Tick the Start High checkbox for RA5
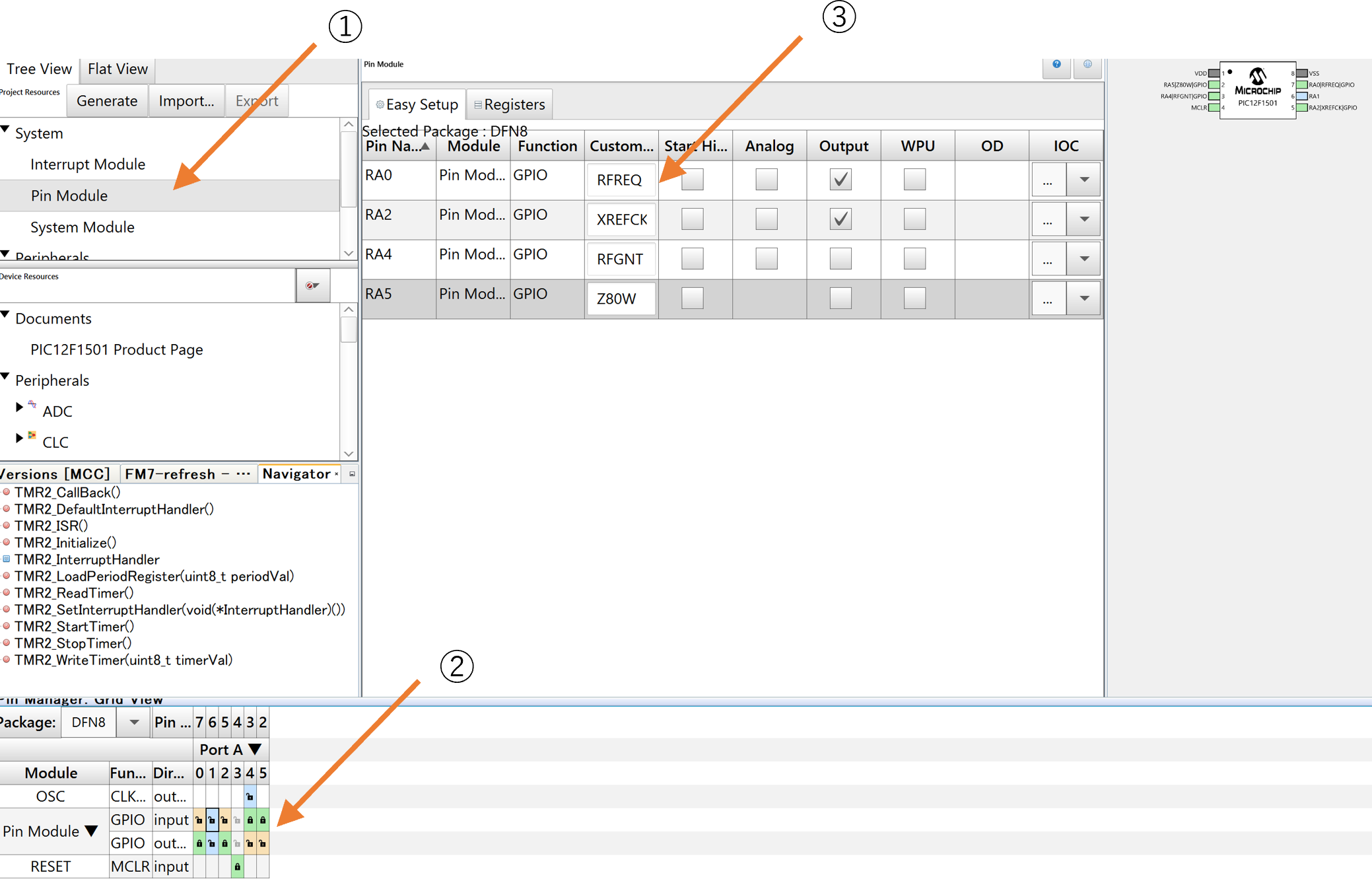 click(692, 298)
